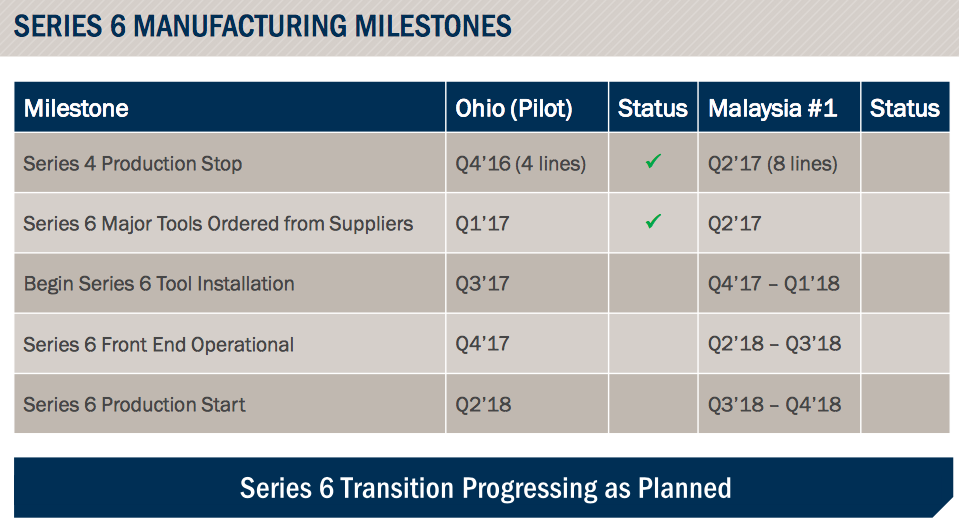Click the Status header right of Ohio (Pilot)
Viewport: 959px width, 527px height.
point(653,108)
